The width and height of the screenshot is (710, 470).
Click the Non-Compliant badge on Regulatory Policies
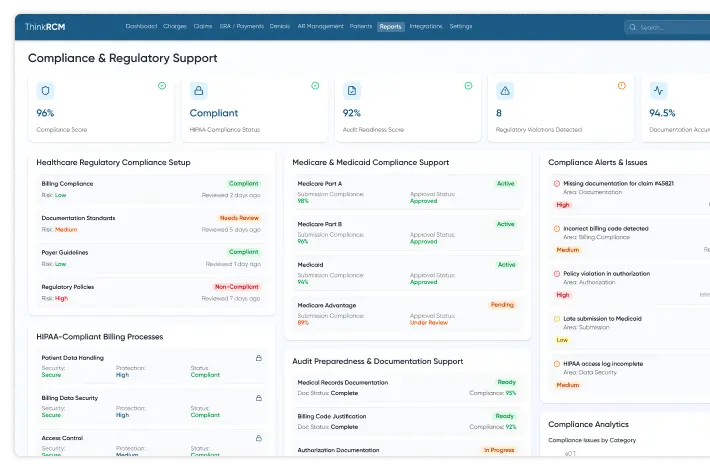(236, 287)
